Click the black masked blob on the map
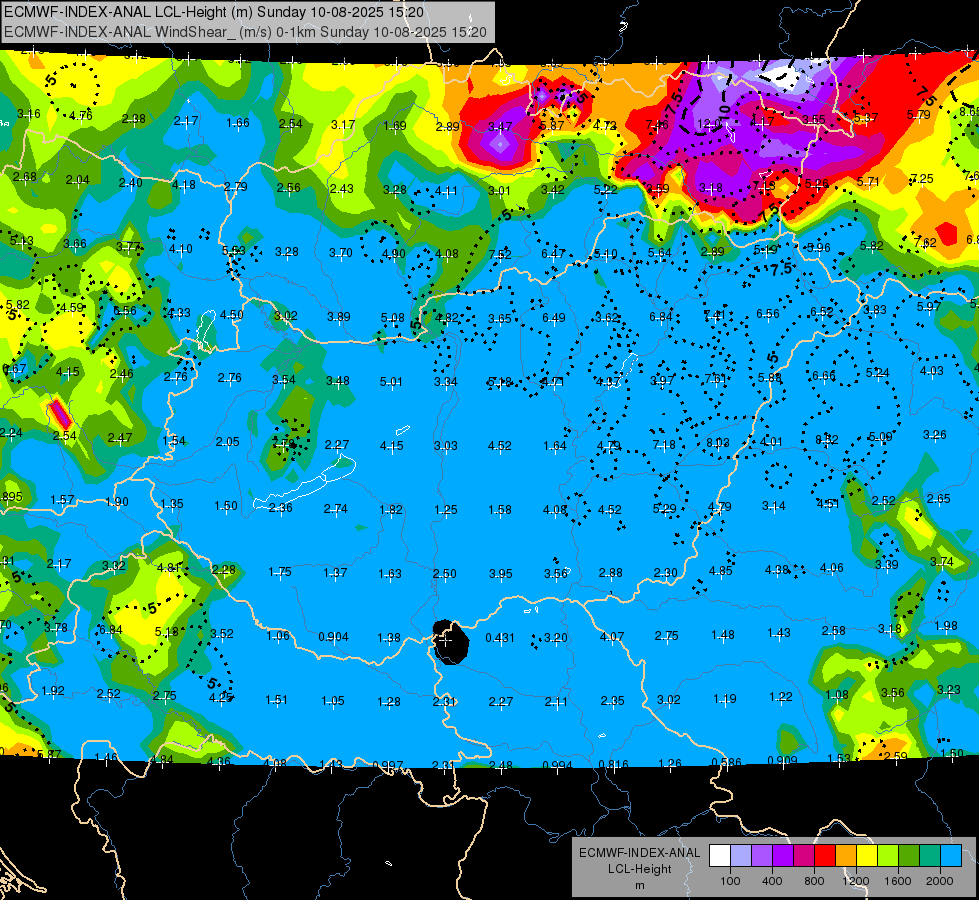Viewport: 979px width, 900px height. 451,642
